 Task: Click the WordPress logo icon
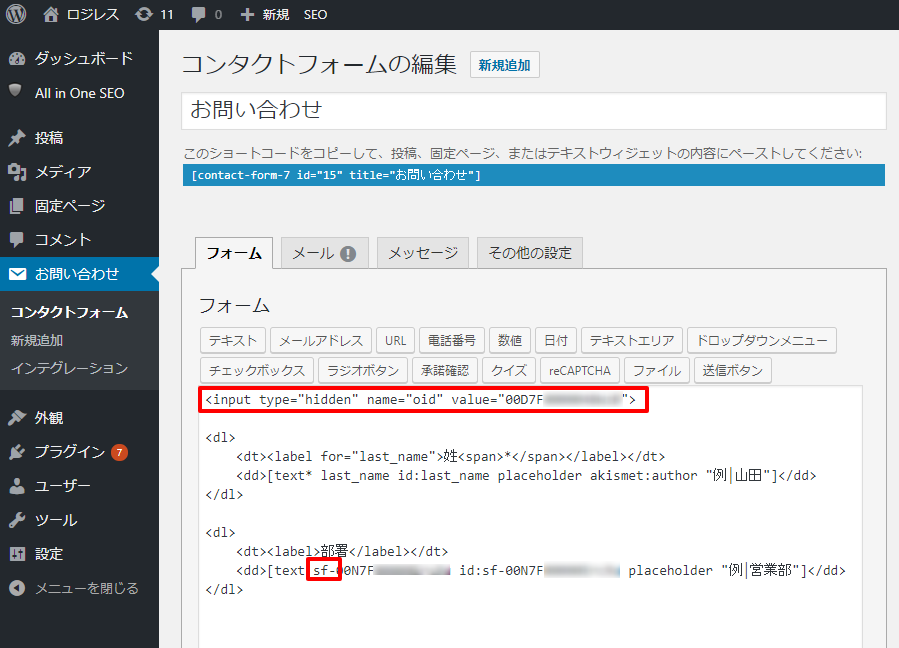(x=16, y=15)
